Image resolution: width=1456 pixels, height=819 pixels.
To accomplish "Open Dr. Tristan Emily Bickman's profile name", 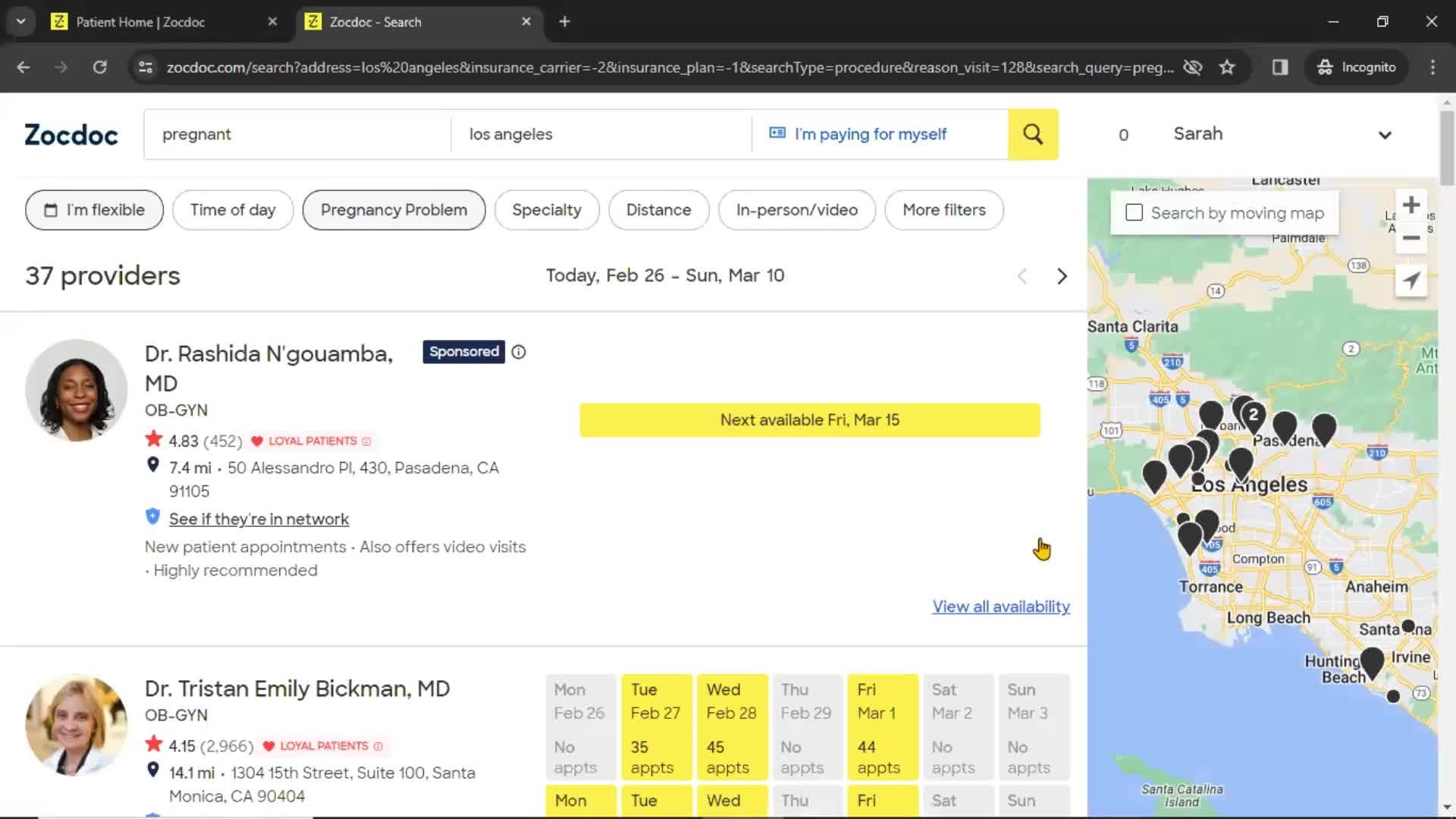I will coord(297,689).
